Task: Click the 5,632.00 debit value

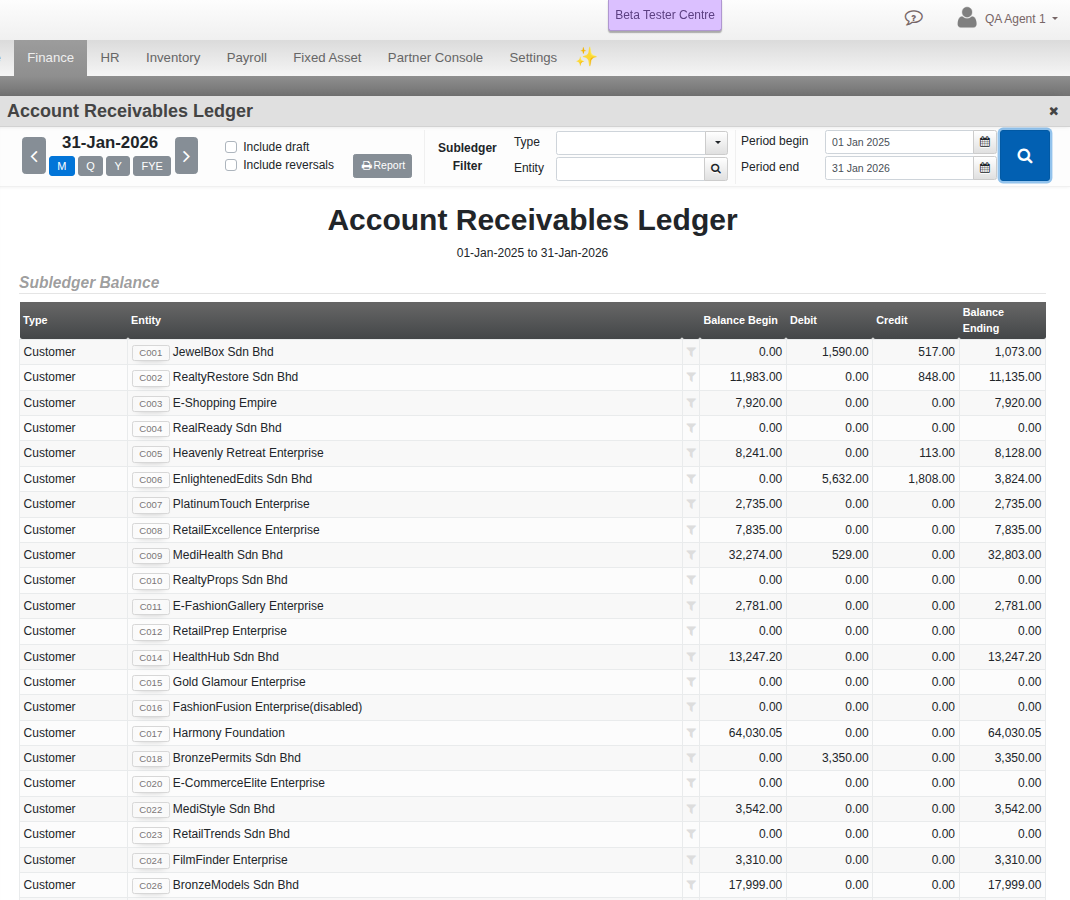Action: pos(845,479)
